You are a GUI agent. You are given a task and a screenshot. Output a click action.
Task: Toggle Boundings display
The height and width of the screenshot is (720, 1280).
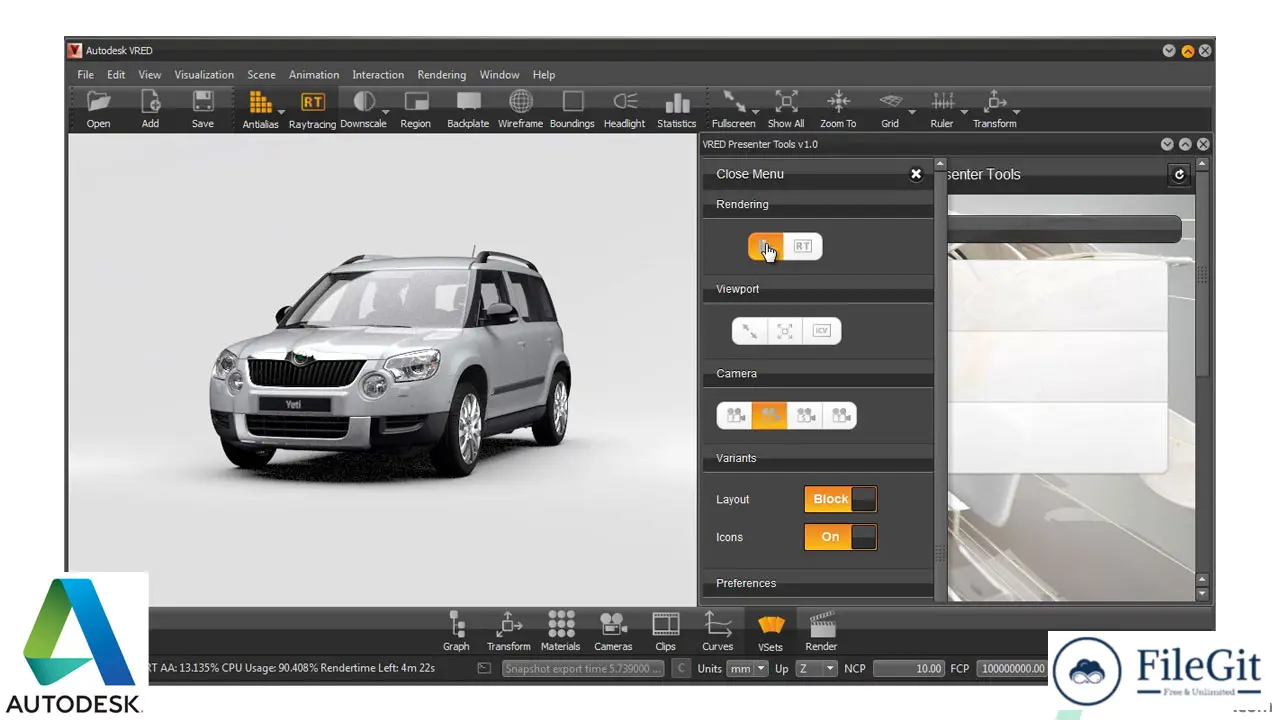[x=572, y=109]
